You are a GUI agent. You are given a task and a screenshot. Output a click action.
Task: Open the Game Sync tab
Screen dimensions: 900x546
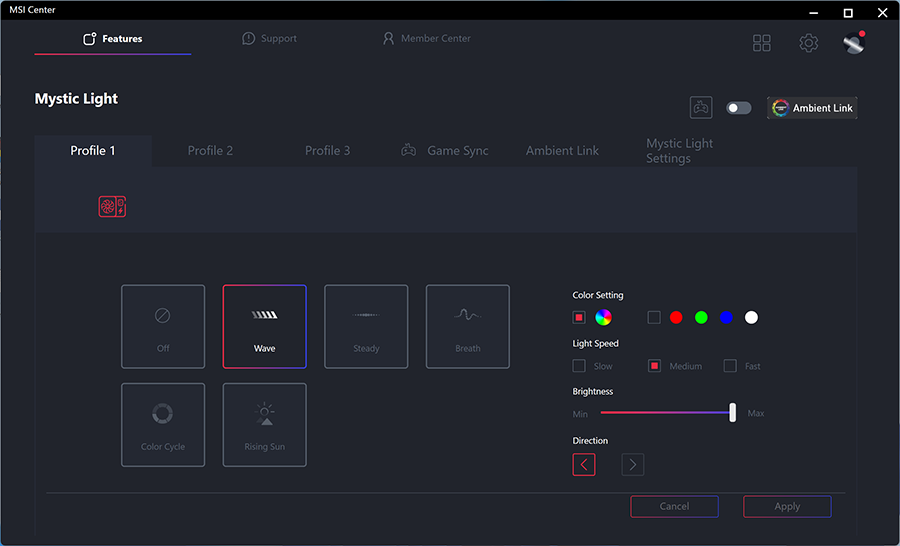tap(445, 151)
